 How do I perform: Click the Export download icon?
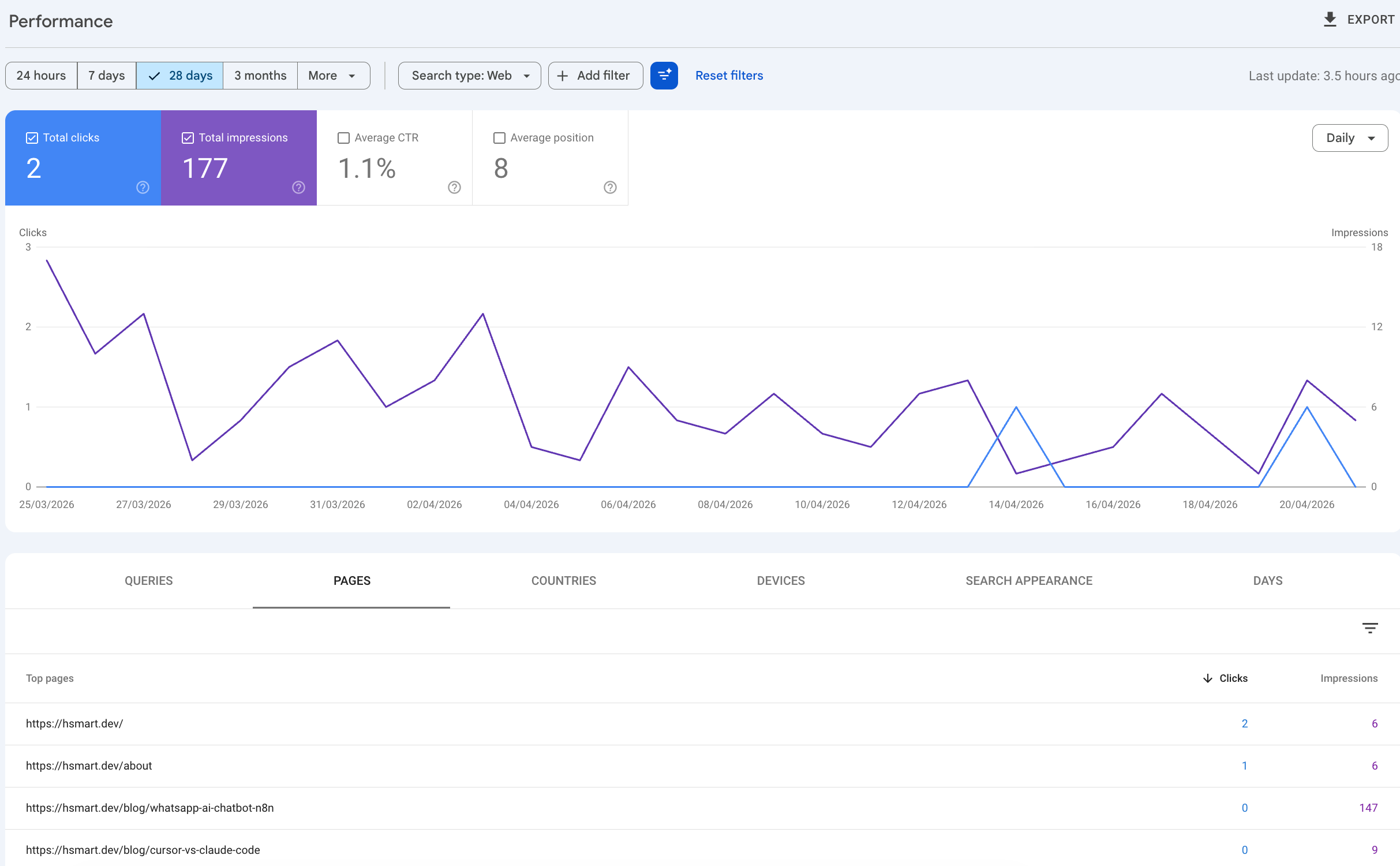pyautogui.click(x=1330, y=20)
